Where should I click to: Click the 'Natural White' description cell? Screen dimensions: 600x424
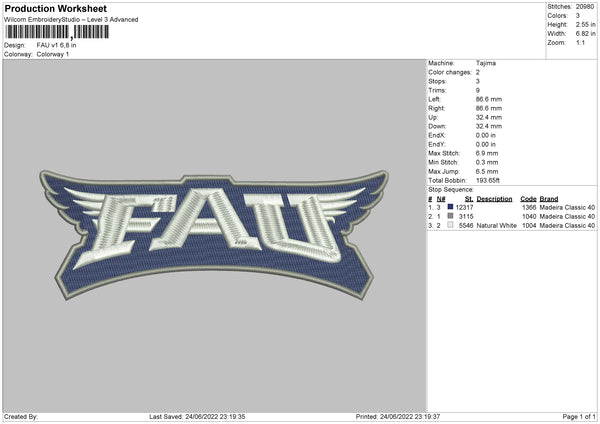(x=496, y=226)
